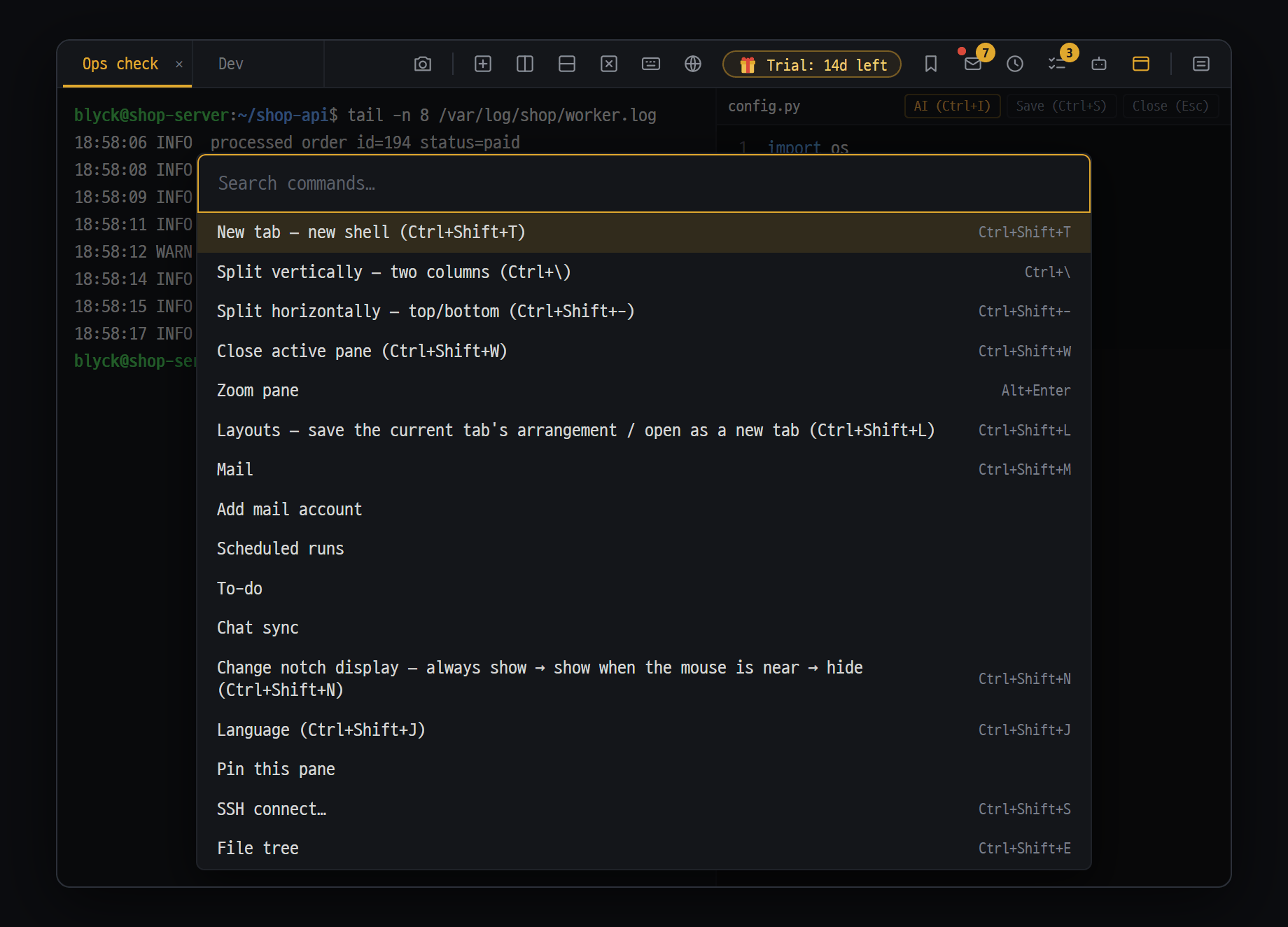Select the Ops check tab
Viewport: 1288px width, 927px height.
tap(120, 64)
